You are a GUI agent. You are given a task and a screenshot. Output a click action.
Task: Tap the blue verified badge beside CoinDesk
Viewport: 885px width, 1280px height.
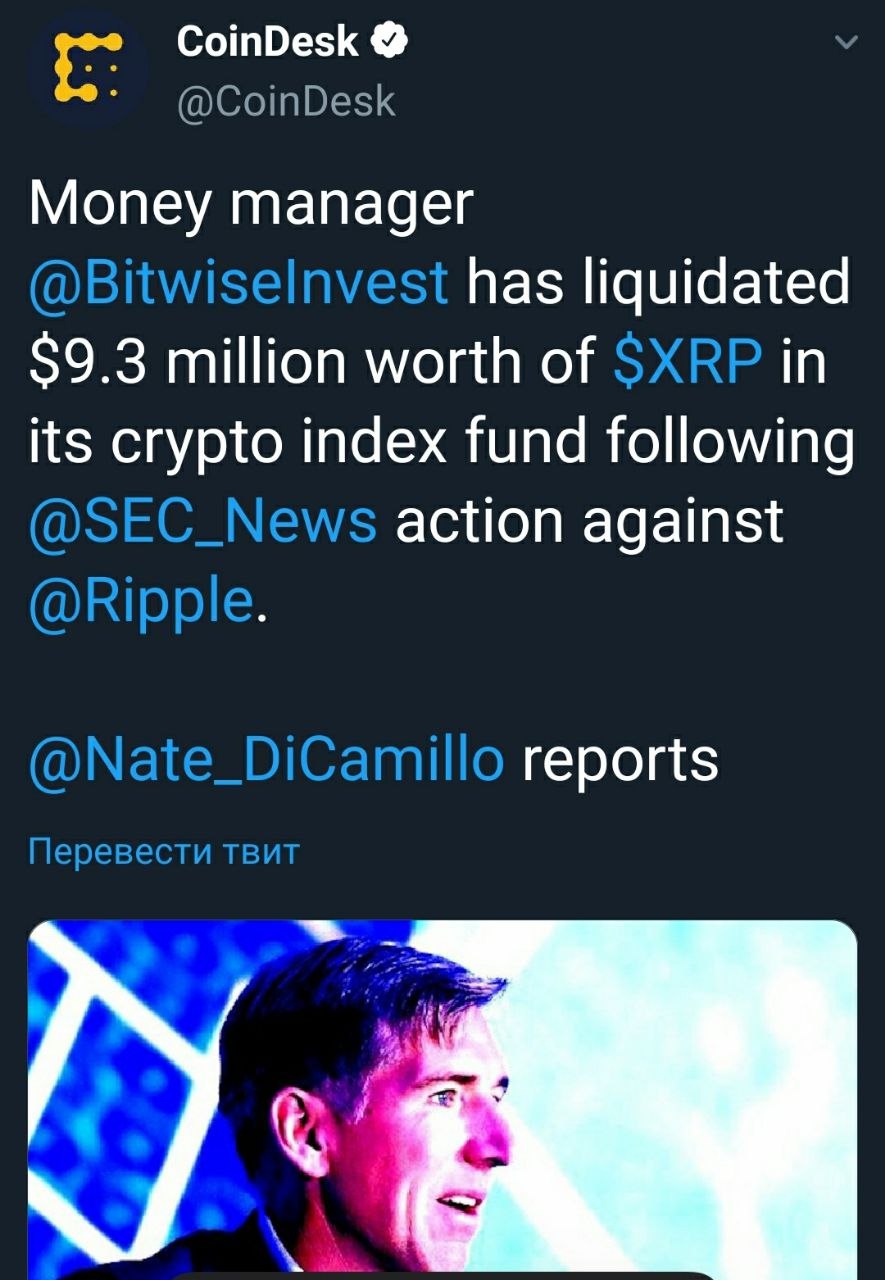tap(388, 41)
